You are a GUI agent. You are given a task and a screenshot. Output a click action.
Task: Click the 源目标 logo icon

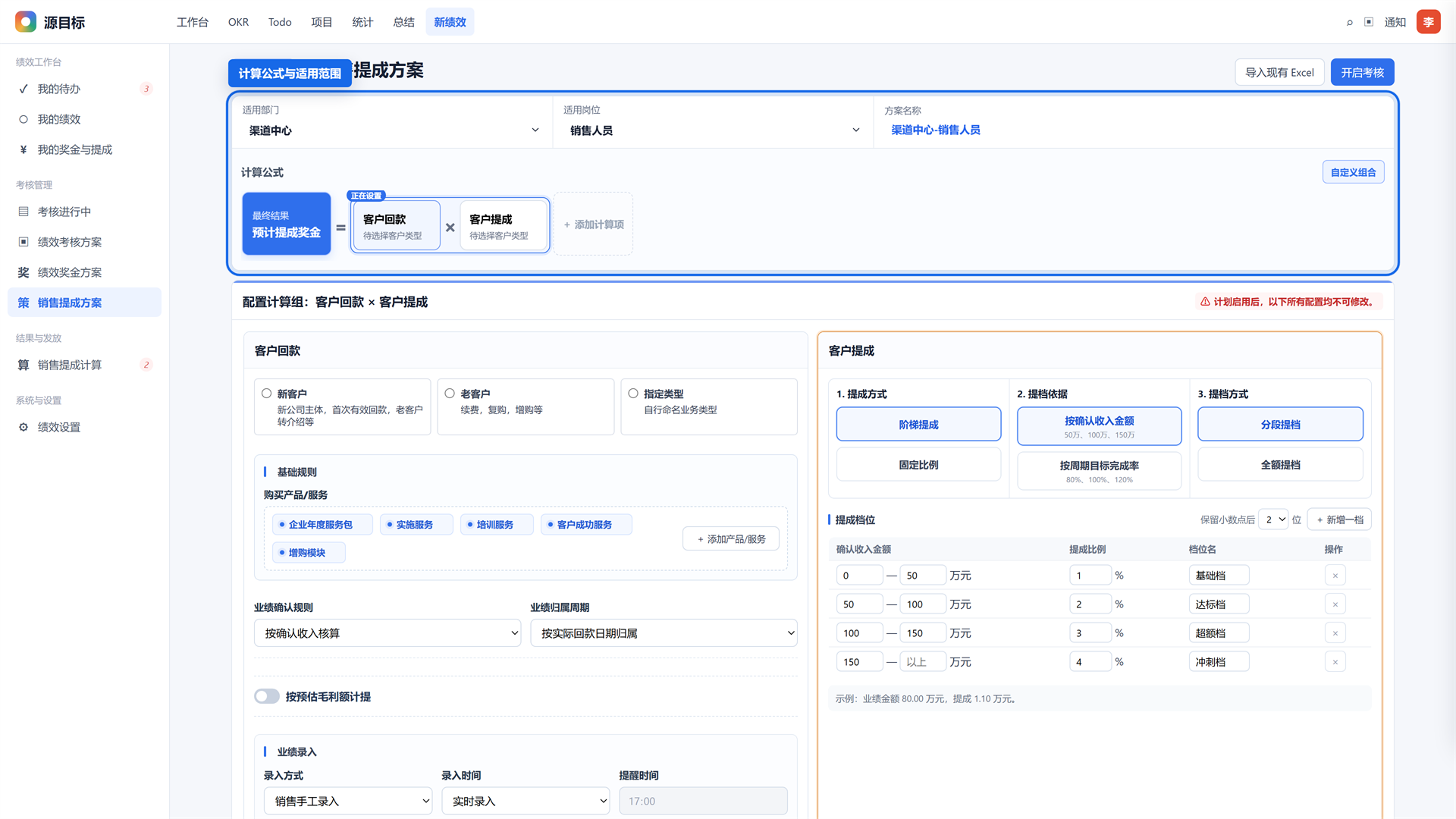click(26, 22)
